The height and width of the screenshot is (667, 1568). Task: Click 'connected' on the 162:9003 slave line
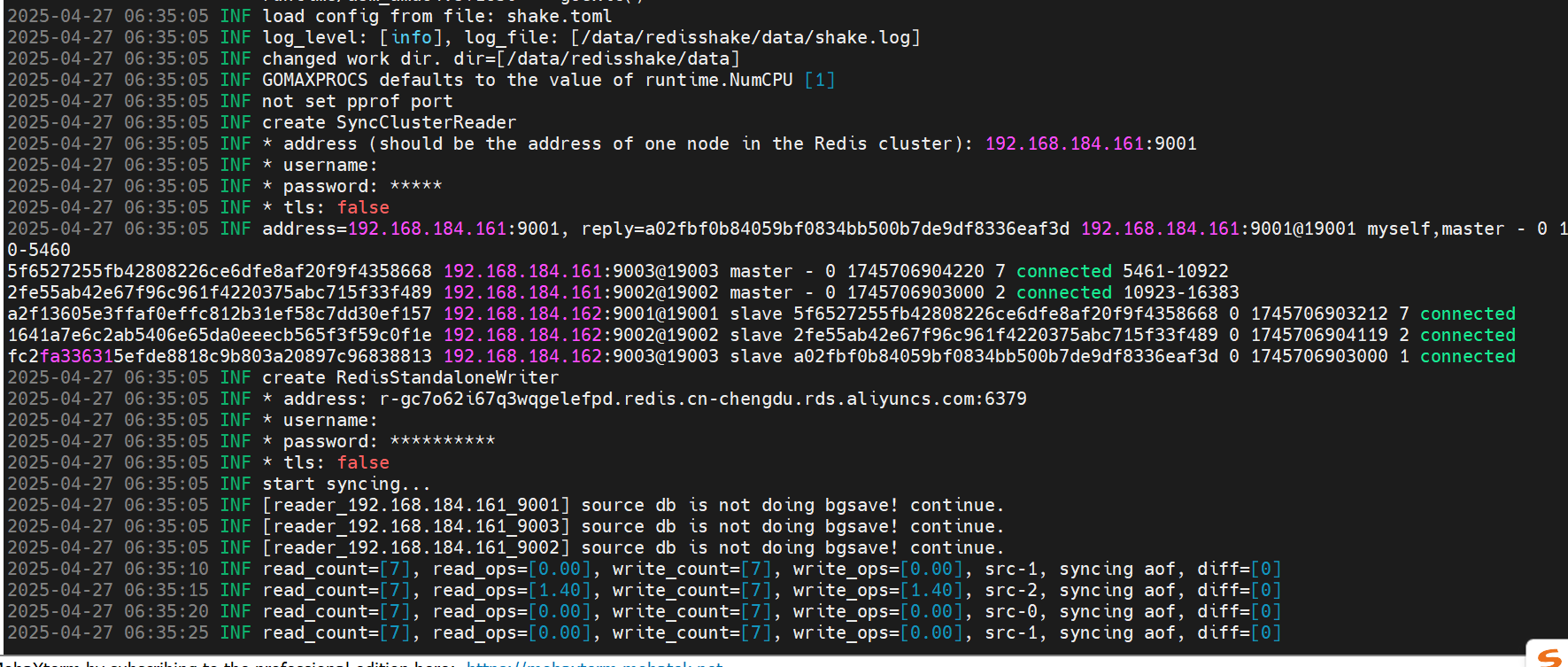tap(1468, 356)
